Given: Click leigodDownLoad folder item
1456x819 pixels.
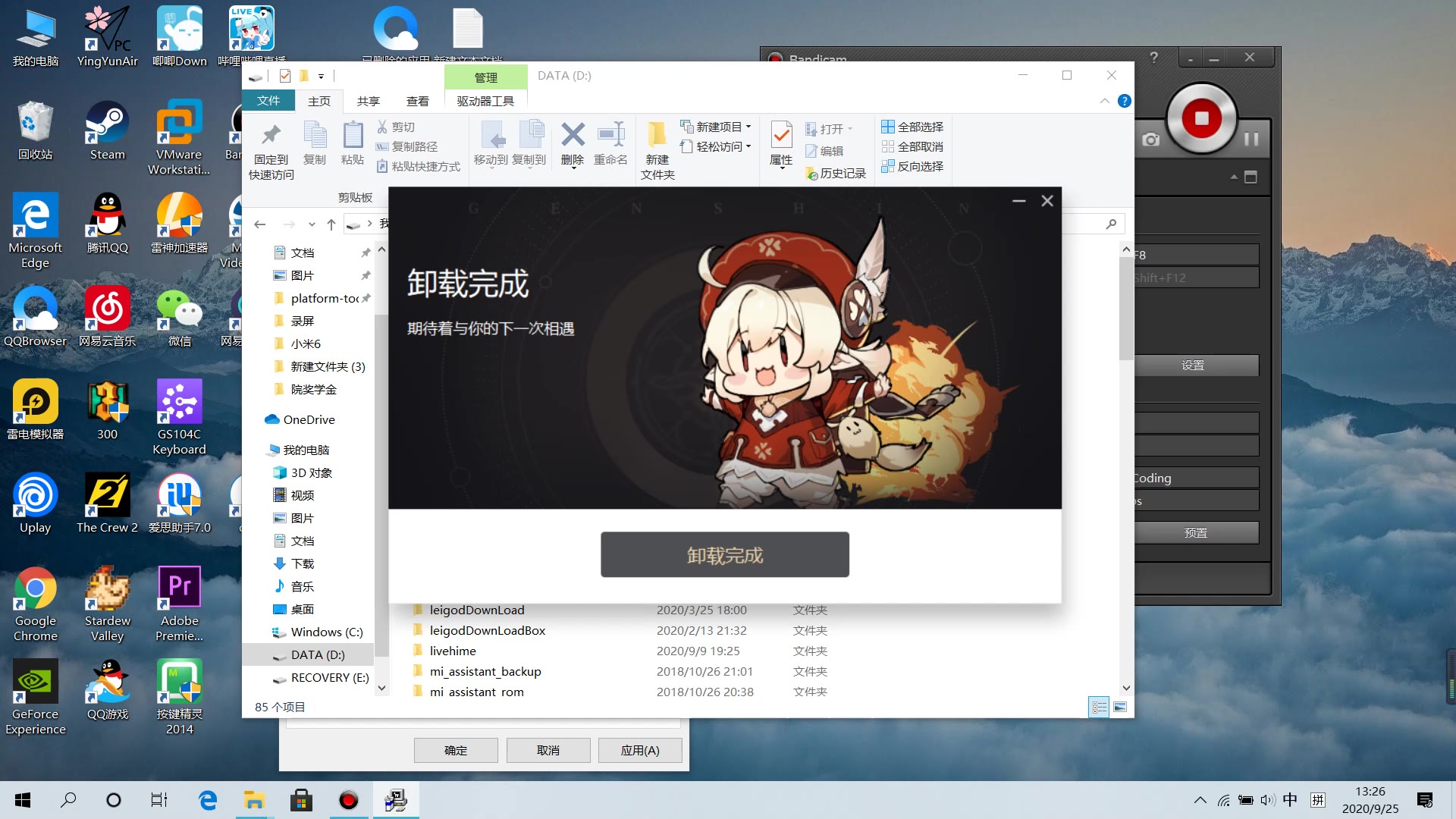Looking at the screenshot, I should [x=476, y=609].
